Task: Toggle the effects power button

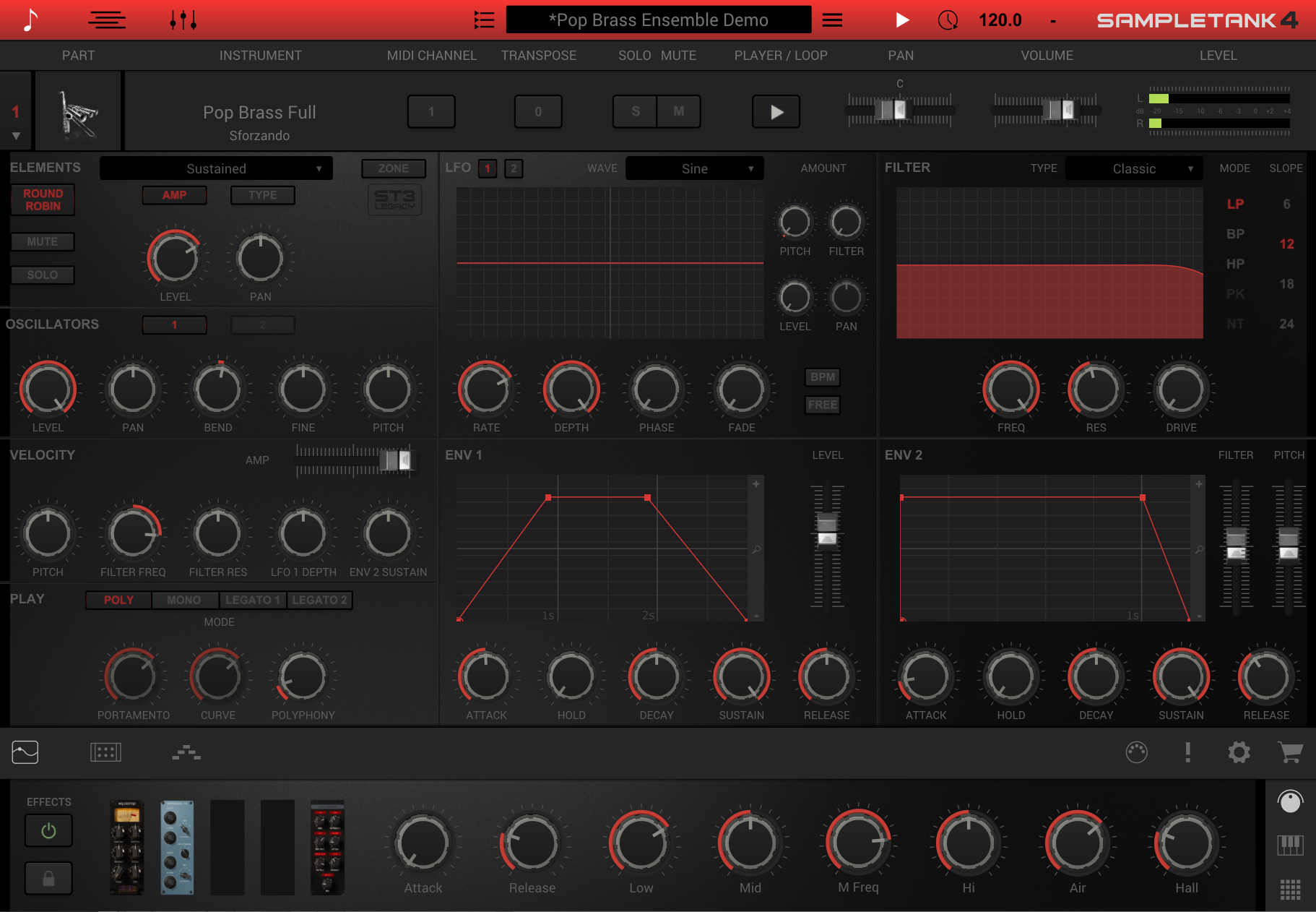Action: point(48,830)
